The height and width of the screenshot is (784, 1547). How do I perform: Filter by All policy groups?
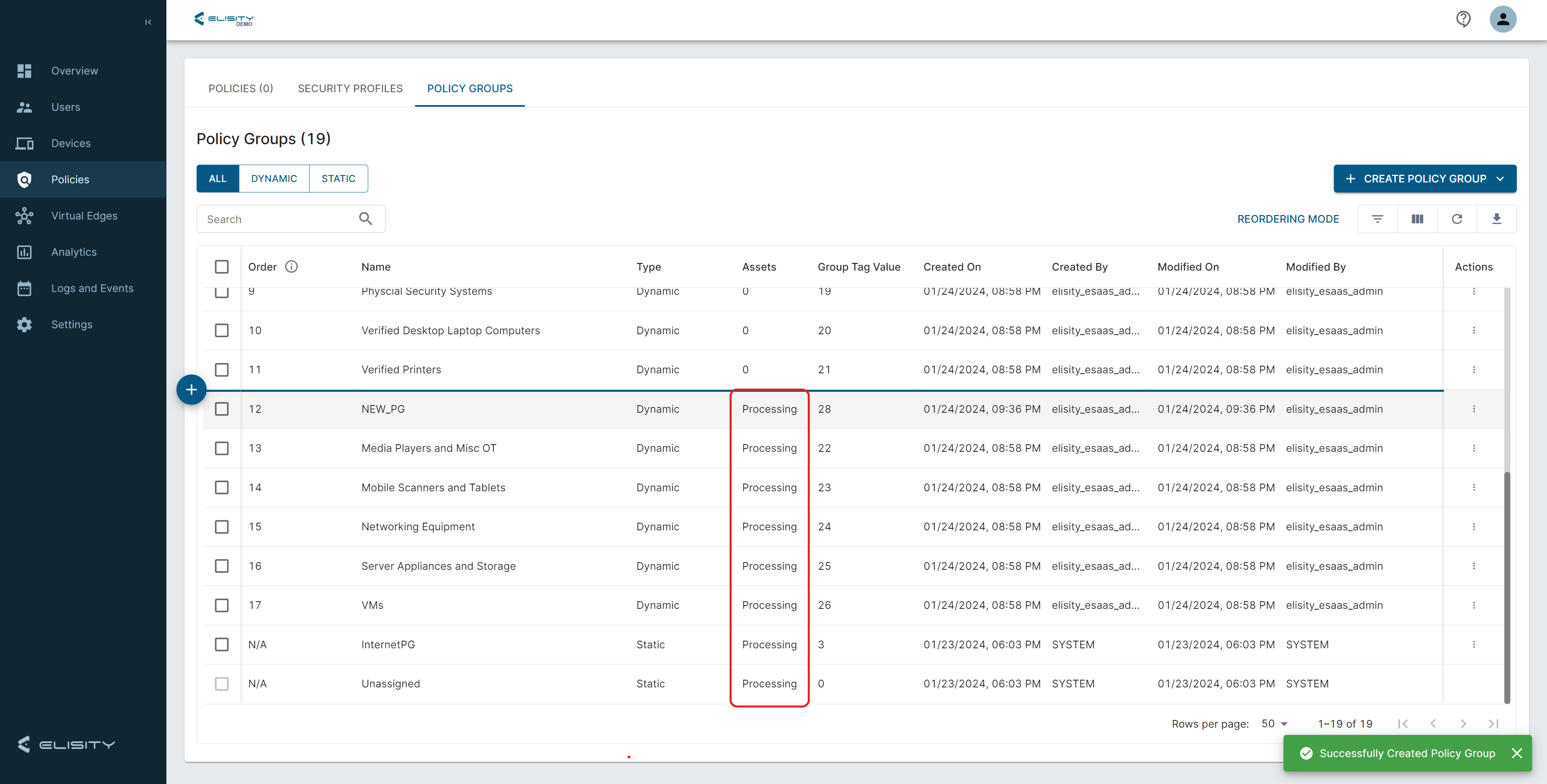coord(218,179)
